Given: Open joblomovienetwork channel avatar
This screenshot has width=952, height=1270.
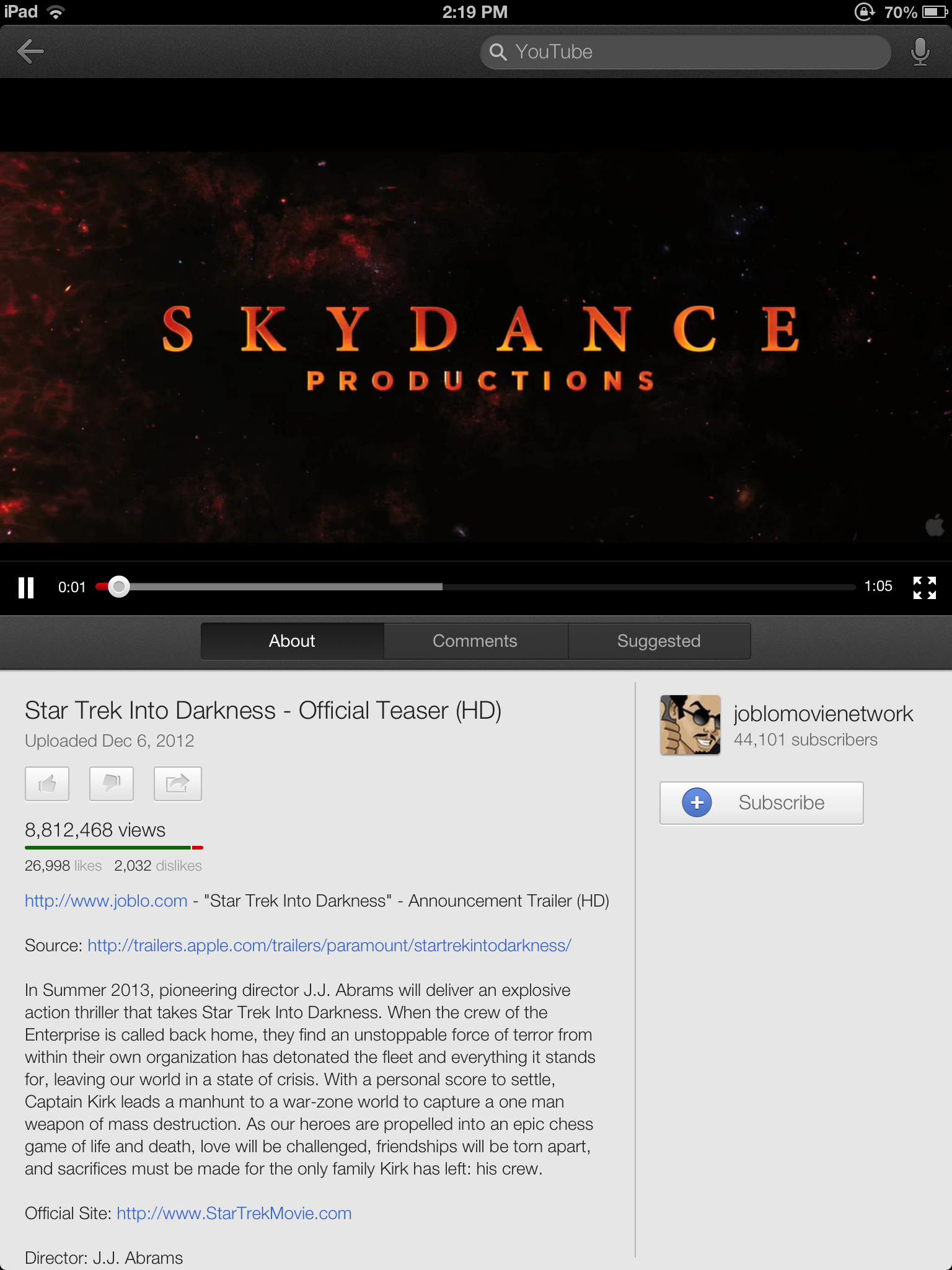Looking at the screenshot, I should pyautogui.click(x=690, y=725).
